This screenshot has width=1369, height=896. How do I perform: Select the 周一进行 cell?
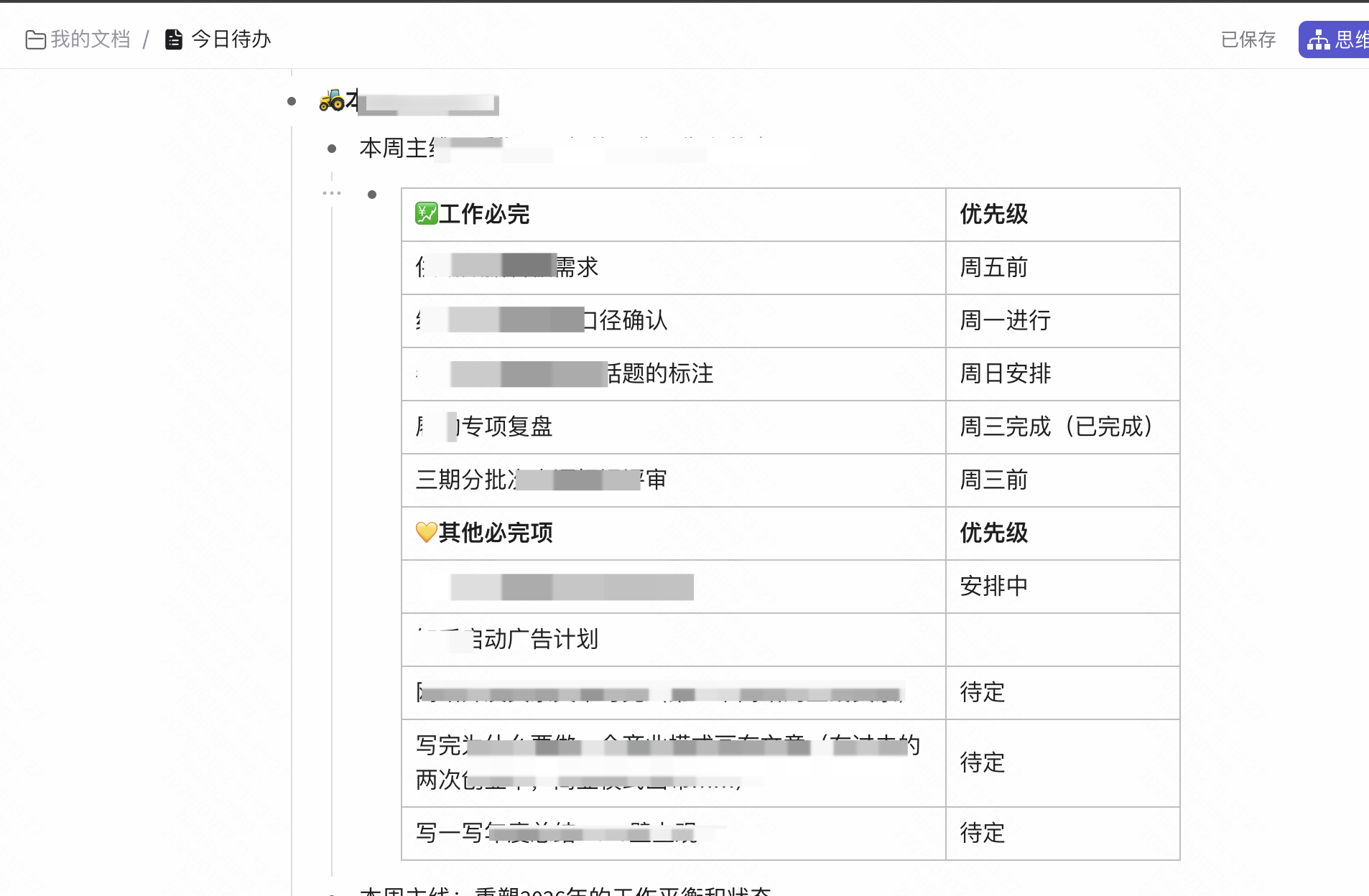pos(1063,321)
